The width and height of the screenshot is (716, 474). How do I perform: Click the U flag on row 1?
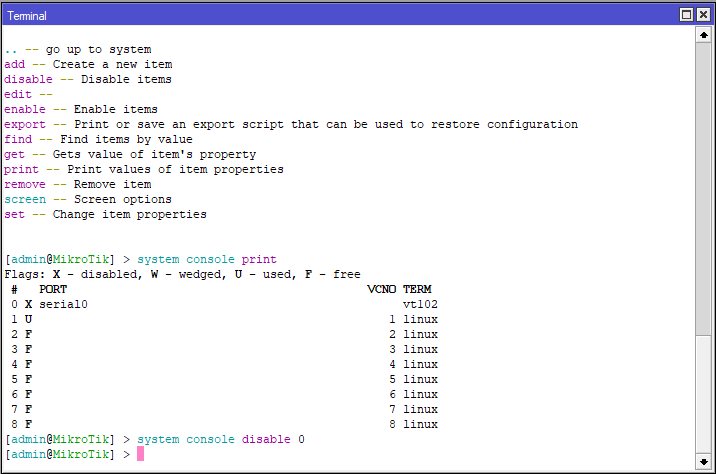coord(28,319)
